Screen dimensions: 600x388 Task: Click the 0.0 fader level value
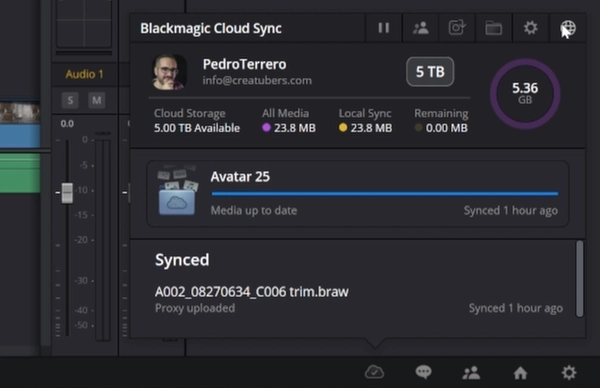(67, 124)
